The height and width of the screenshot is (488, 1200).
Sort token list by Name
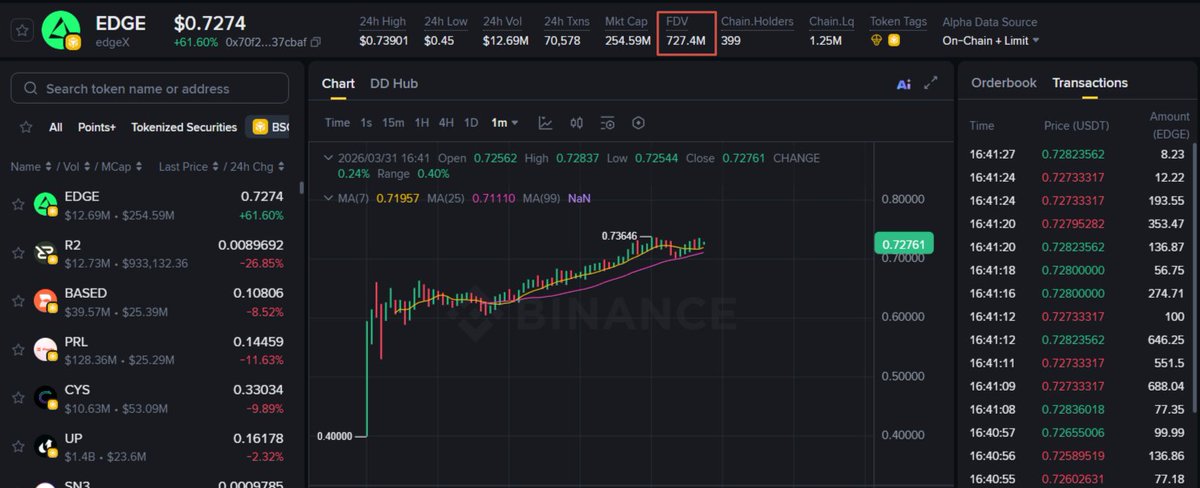tap(29, 167)
